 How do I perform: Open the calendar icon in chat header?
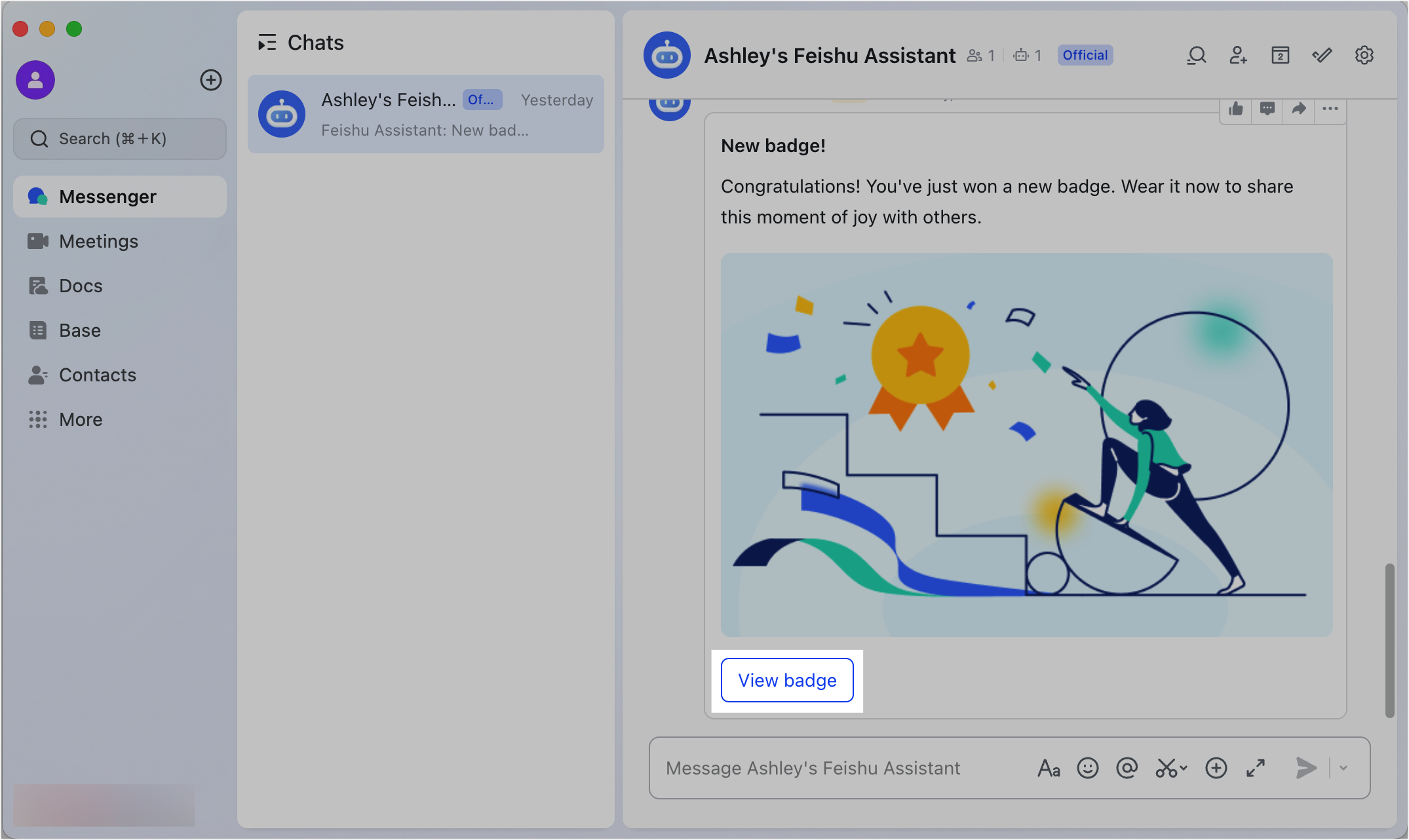[x=1280, y=56]
